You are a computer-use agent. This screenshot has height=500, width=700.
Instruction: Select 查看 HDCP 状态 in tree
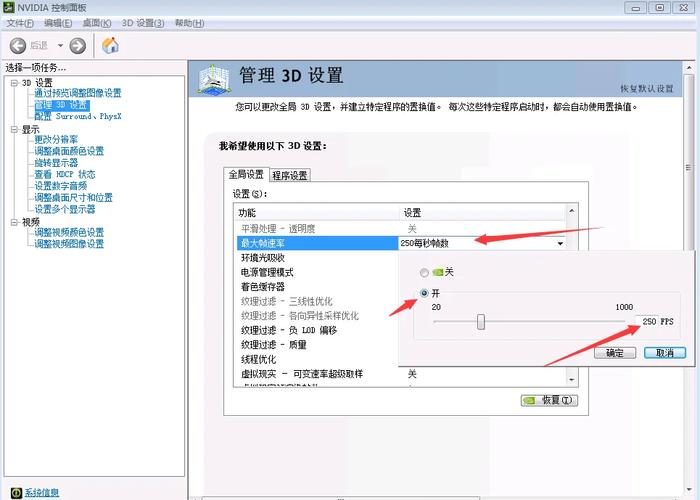click(65, 174)
